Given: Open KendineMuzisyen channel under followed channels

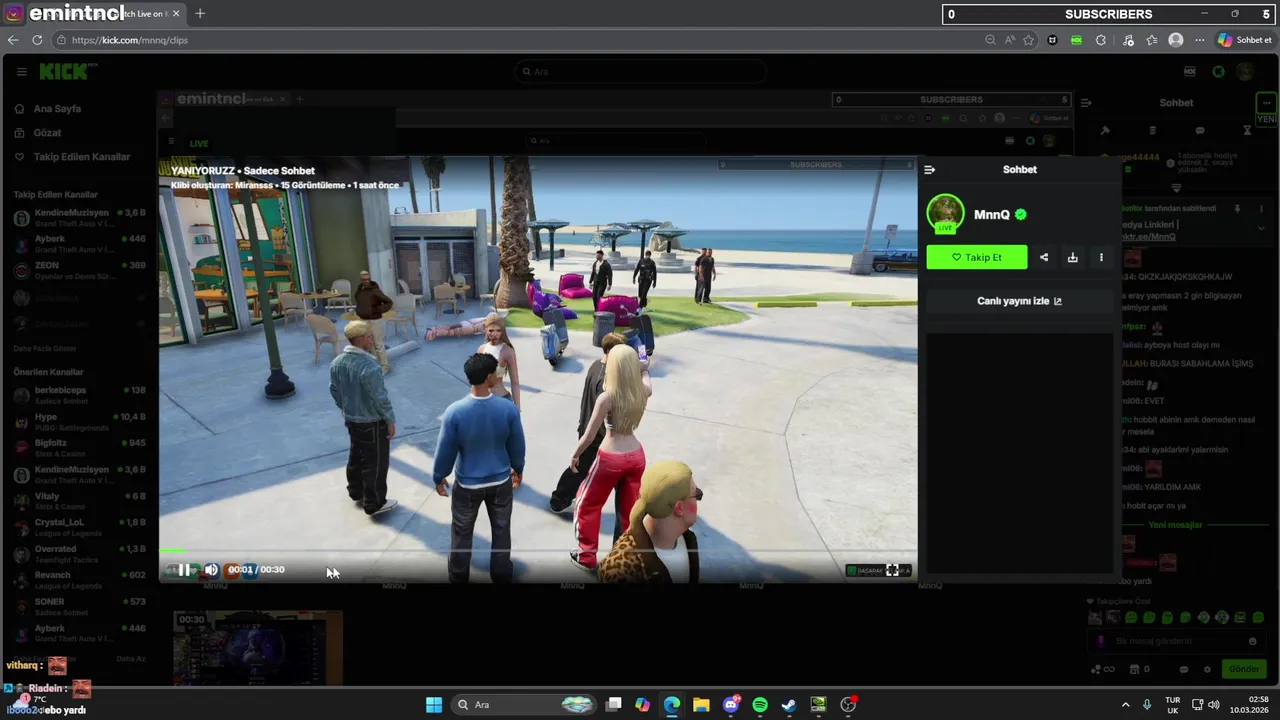Looking at the screenshot, I should [80, 217].
